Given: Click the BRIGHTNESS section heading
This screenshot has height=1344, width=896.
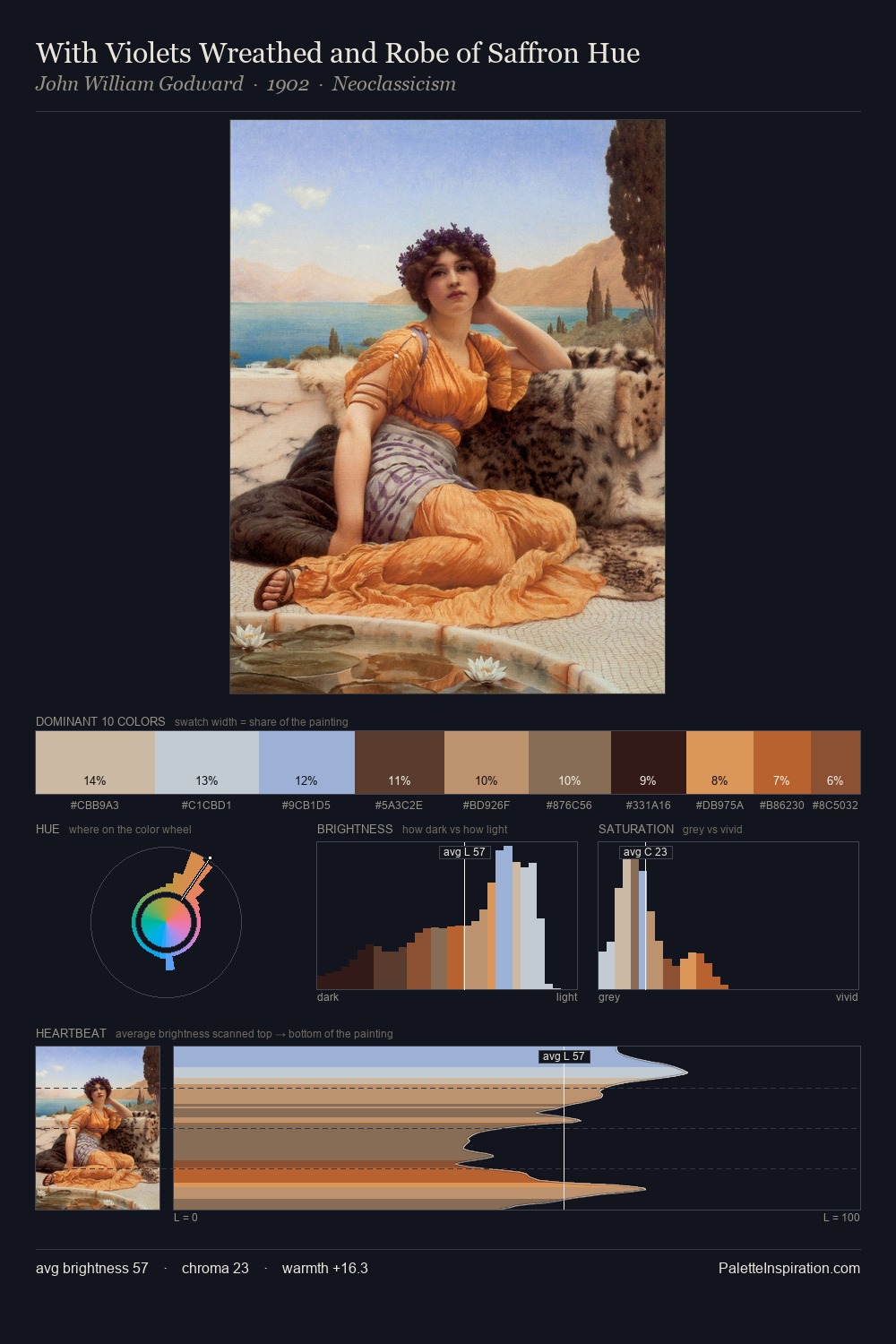Looking at the screenshot, I should point(355,829).
